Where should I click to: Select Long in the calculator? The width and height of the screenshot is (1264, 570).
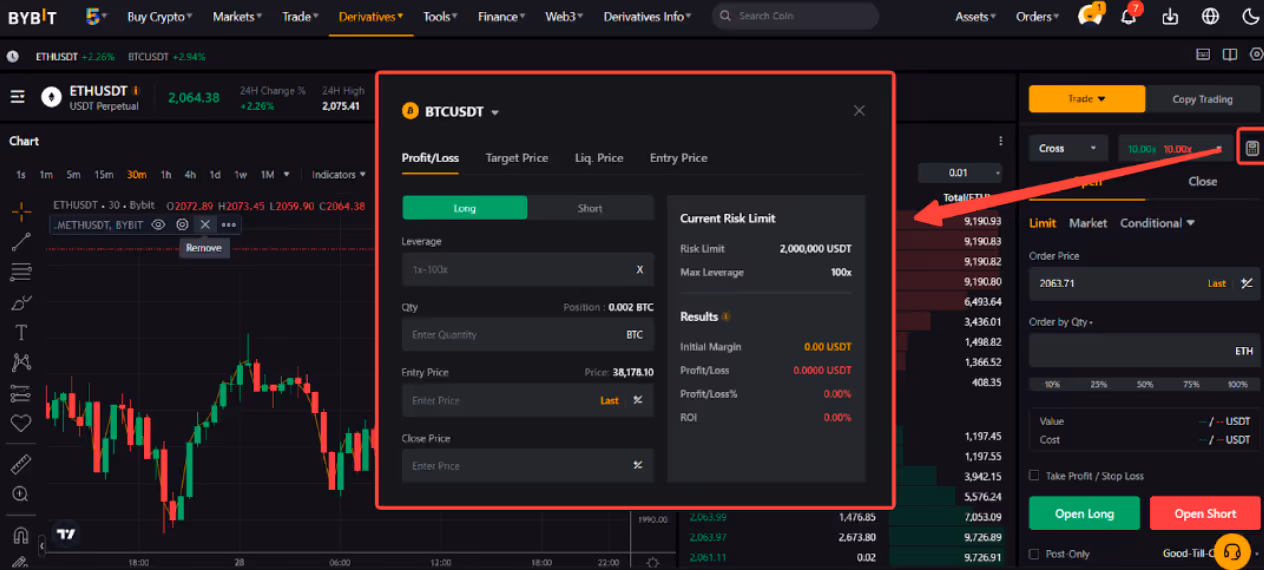click(x=465, y=208)
